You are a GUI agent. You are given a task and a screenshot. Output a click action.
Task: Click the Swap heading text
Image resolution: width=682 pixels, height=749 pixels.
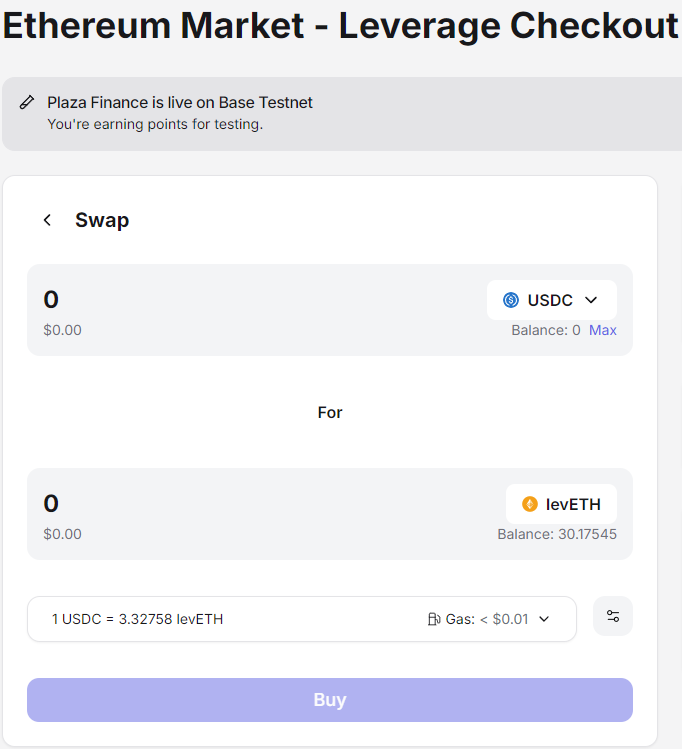(x=102, y=220)
